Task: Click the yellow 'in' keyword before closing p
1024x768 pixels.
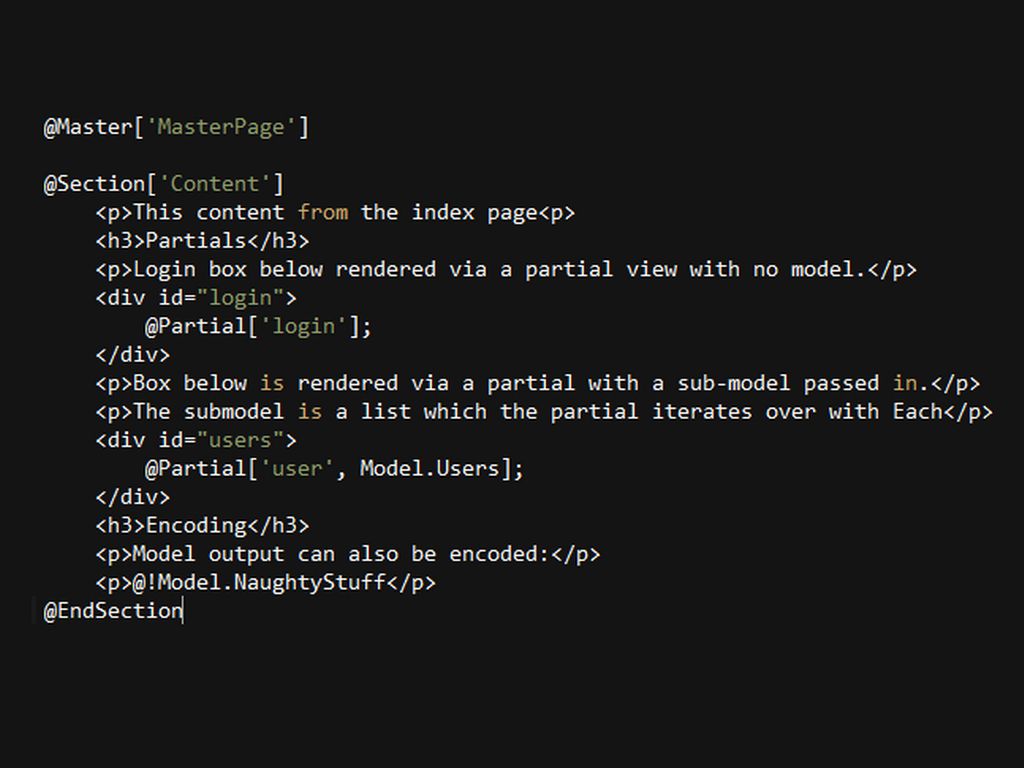Action: coord(904,383)
